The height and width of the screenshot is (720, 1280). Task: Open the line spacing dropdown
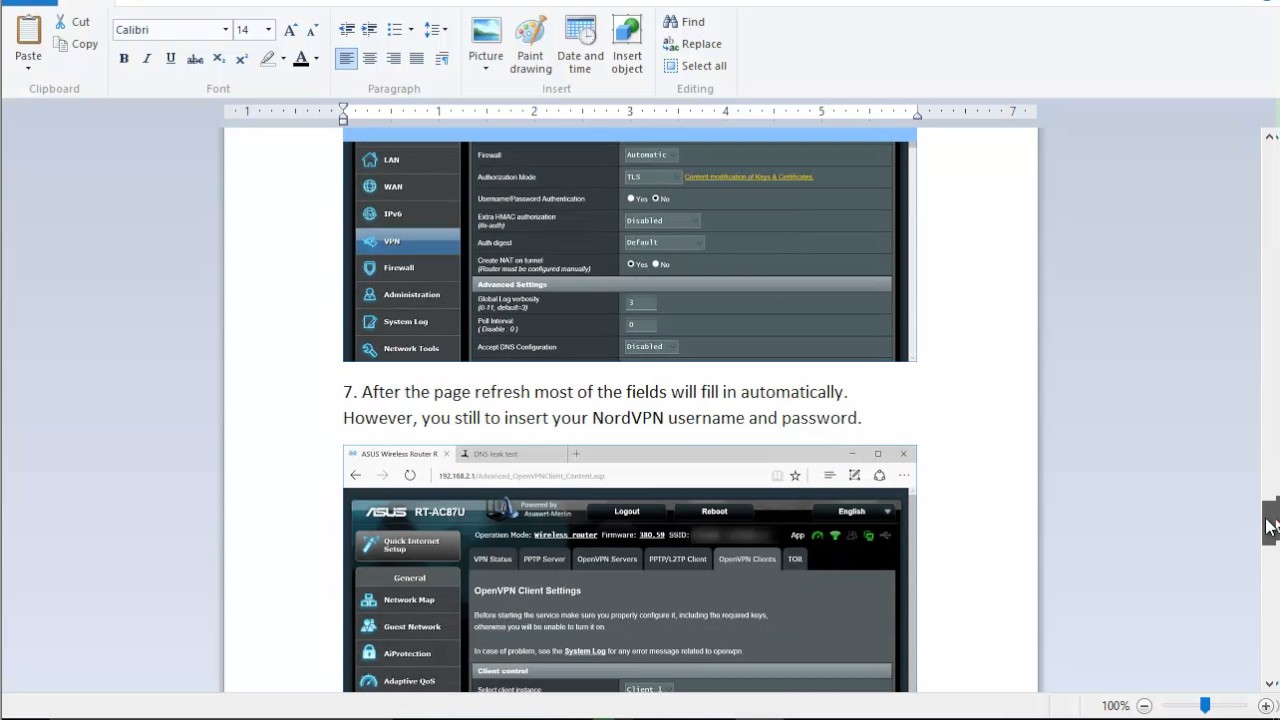436,30
